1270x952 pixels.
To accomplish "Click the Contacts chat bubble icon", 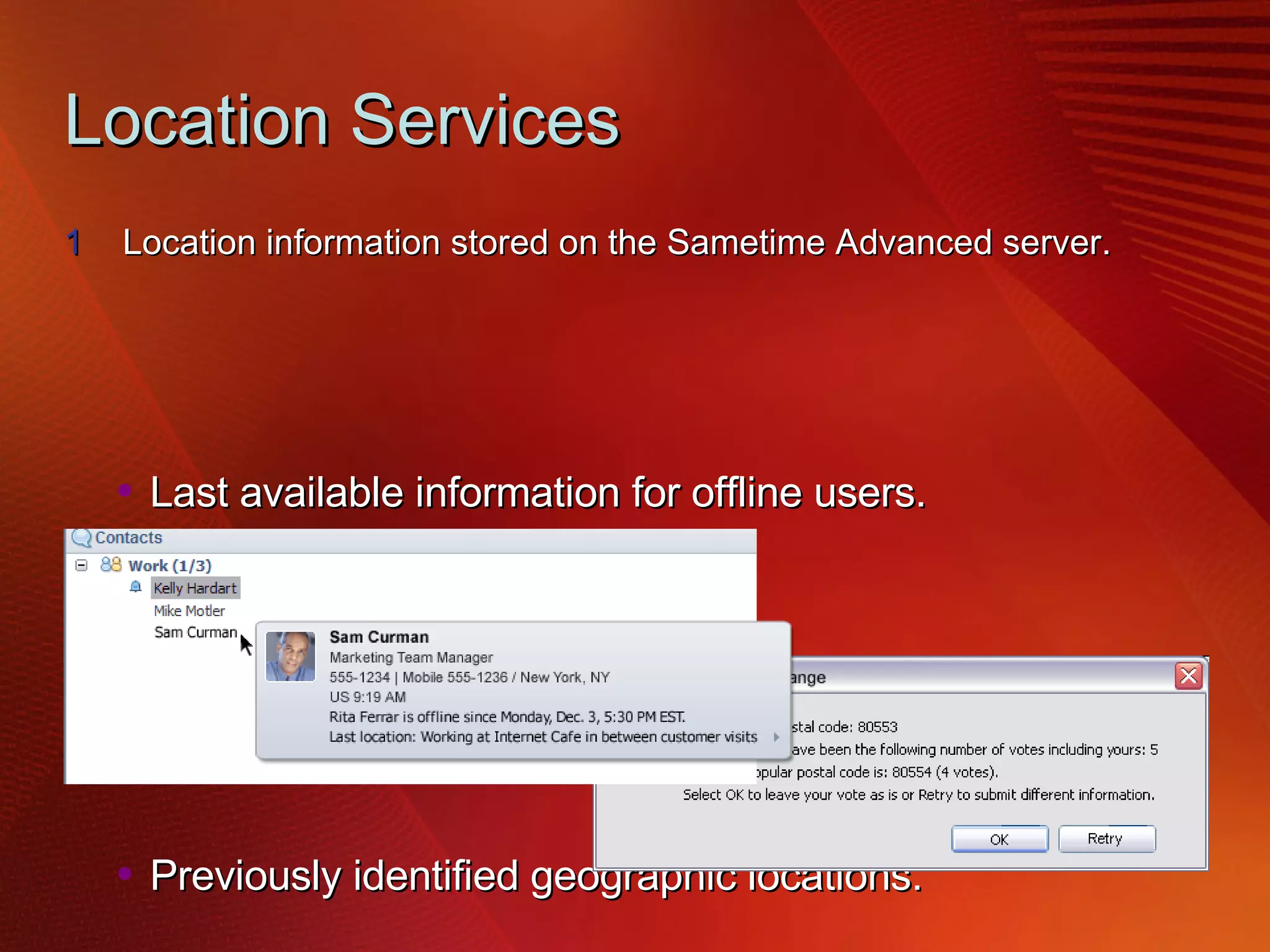I will [81, 537].
